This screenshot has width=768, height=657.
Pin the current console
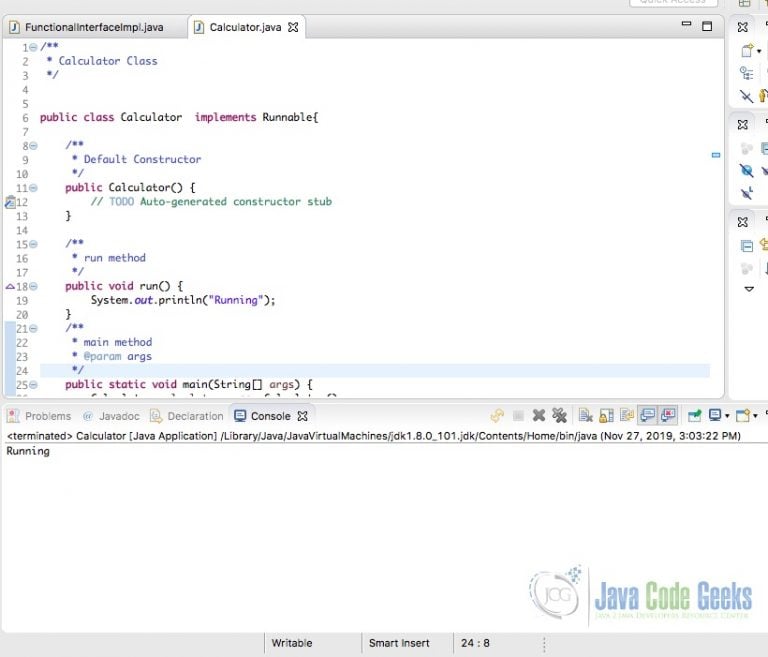click(695, 416)
